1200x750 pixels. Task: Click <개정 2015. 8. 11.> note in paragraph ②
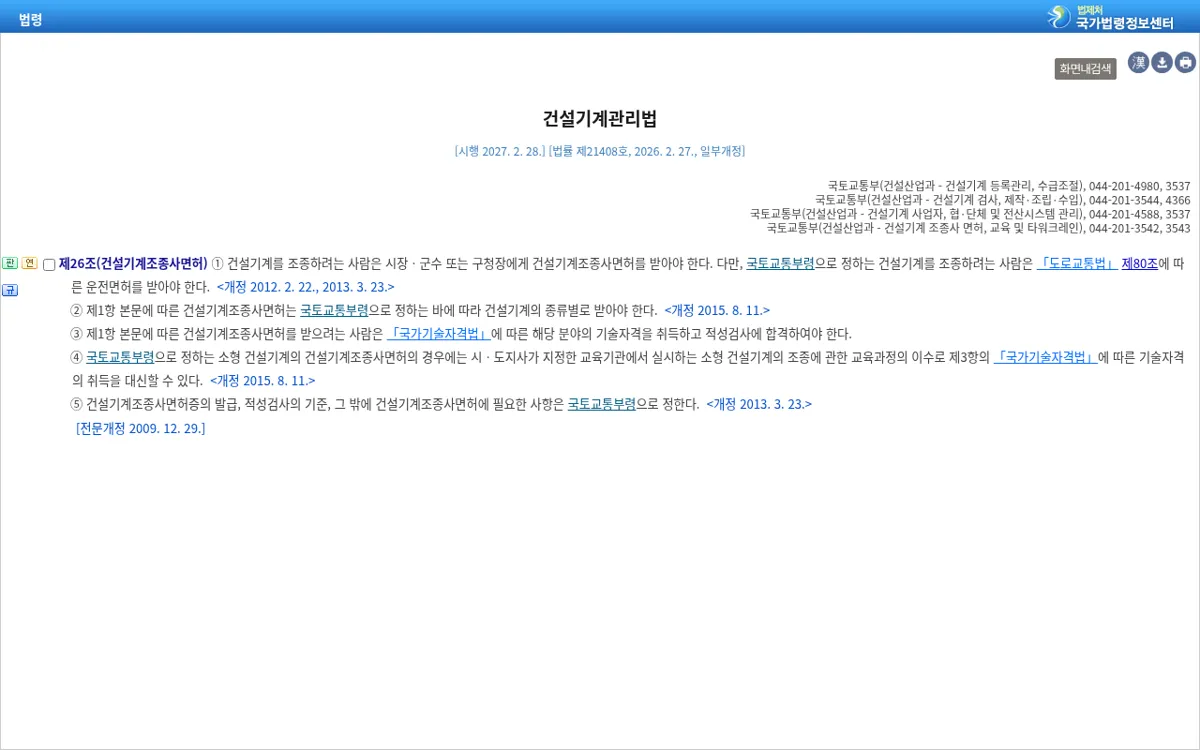pyautogui.click(x=717, y=310)
